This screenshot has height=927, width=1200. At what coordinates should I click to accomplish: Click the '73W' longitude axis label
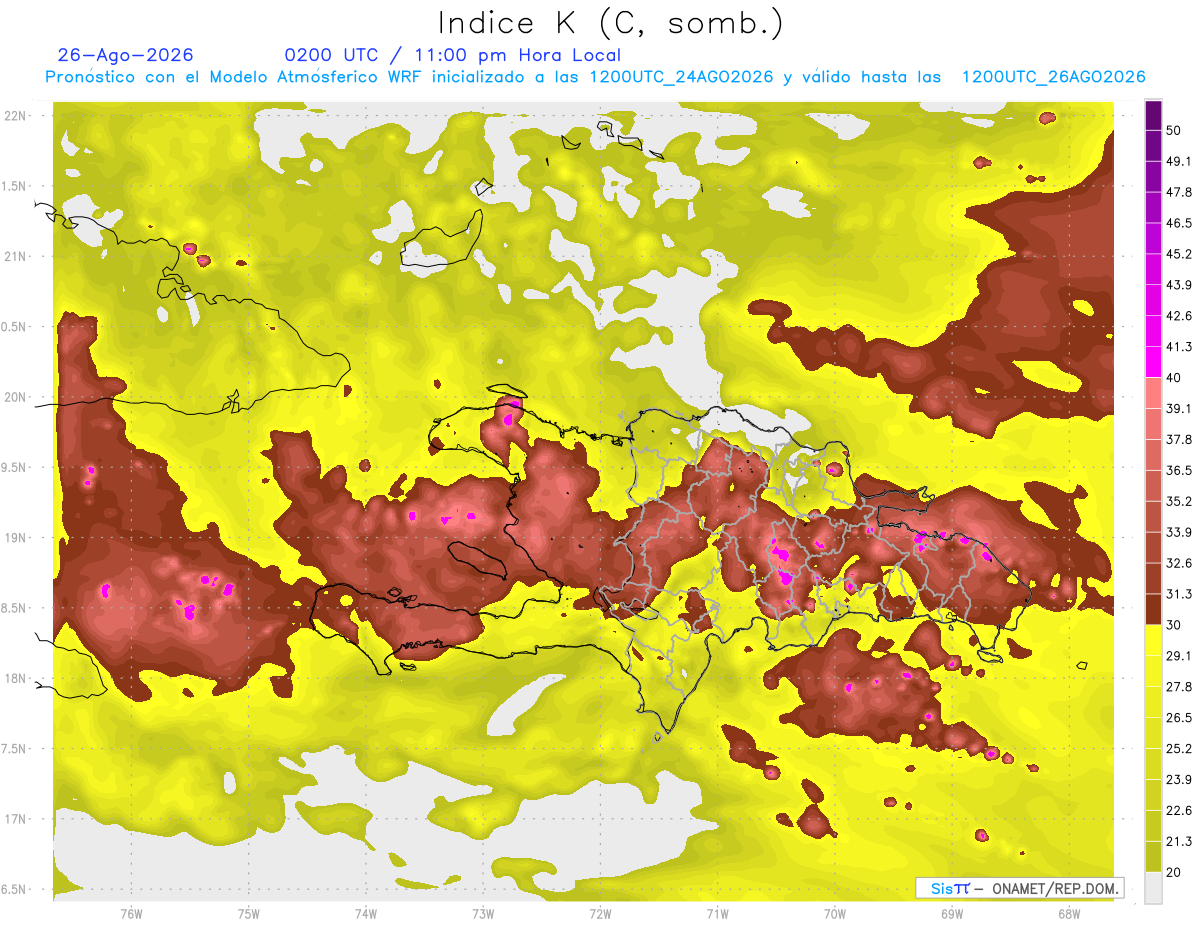483,913
